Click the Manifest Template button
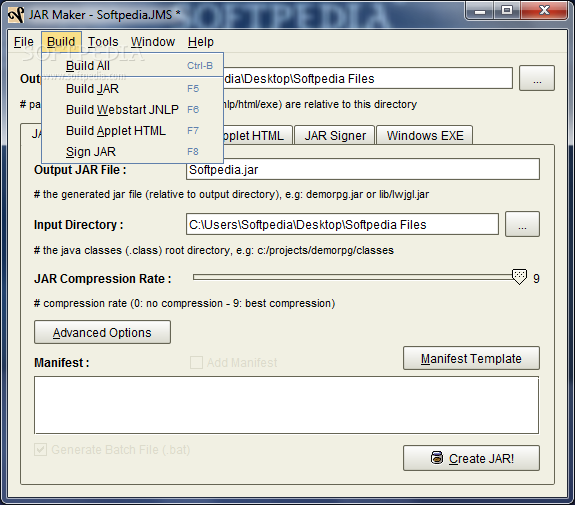 click(471, 358)
